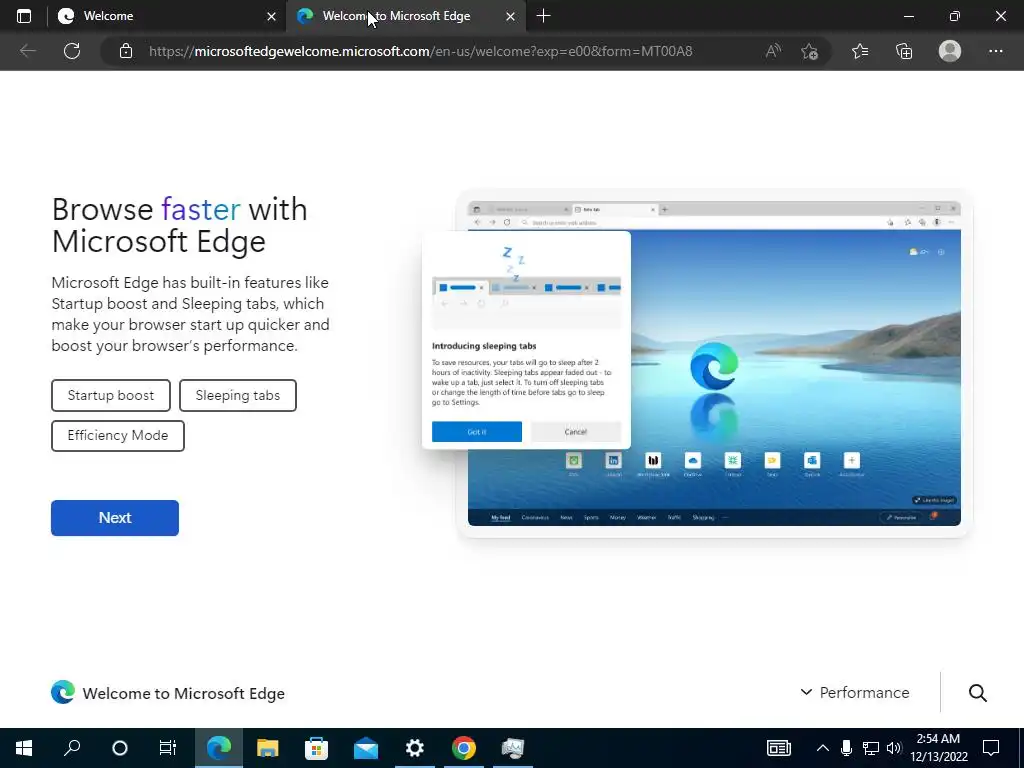Go back using the back arrow

point(27,51)
